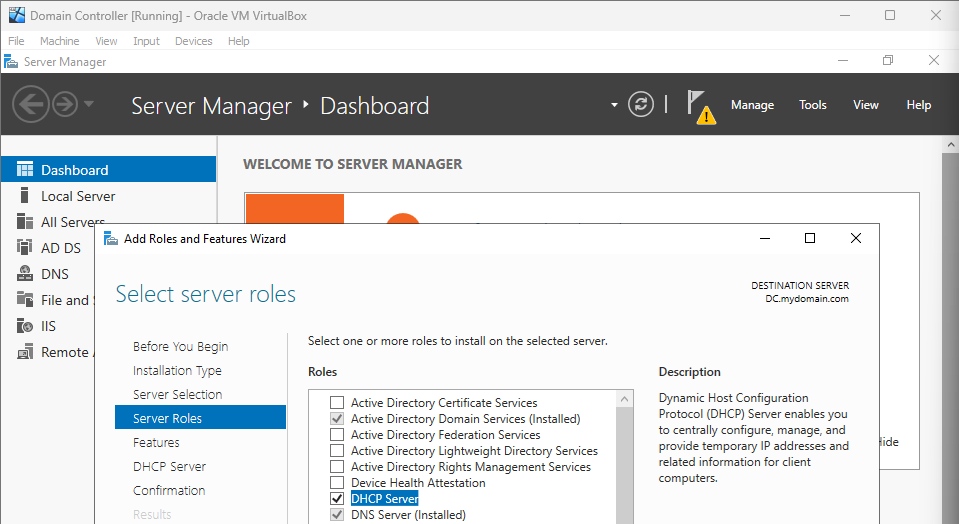
Task: Select the AD DS sidebar icon
Action: click(x=24, y=248)
